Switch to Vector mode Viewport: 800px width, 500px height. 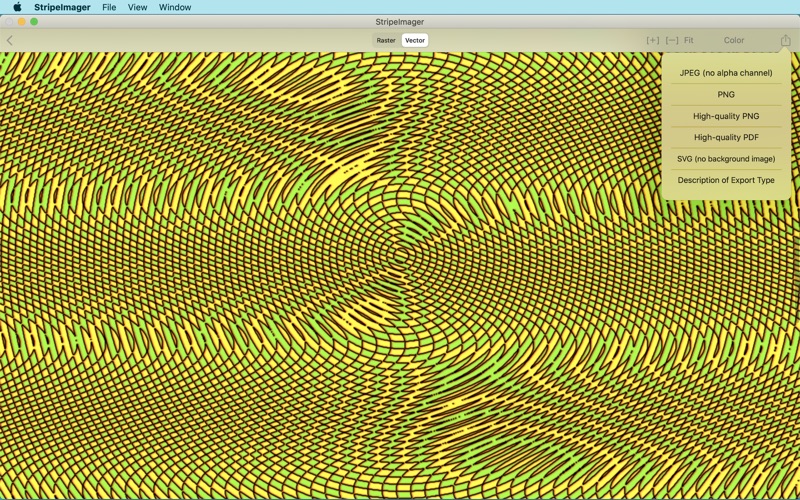(x=415, y=40)
